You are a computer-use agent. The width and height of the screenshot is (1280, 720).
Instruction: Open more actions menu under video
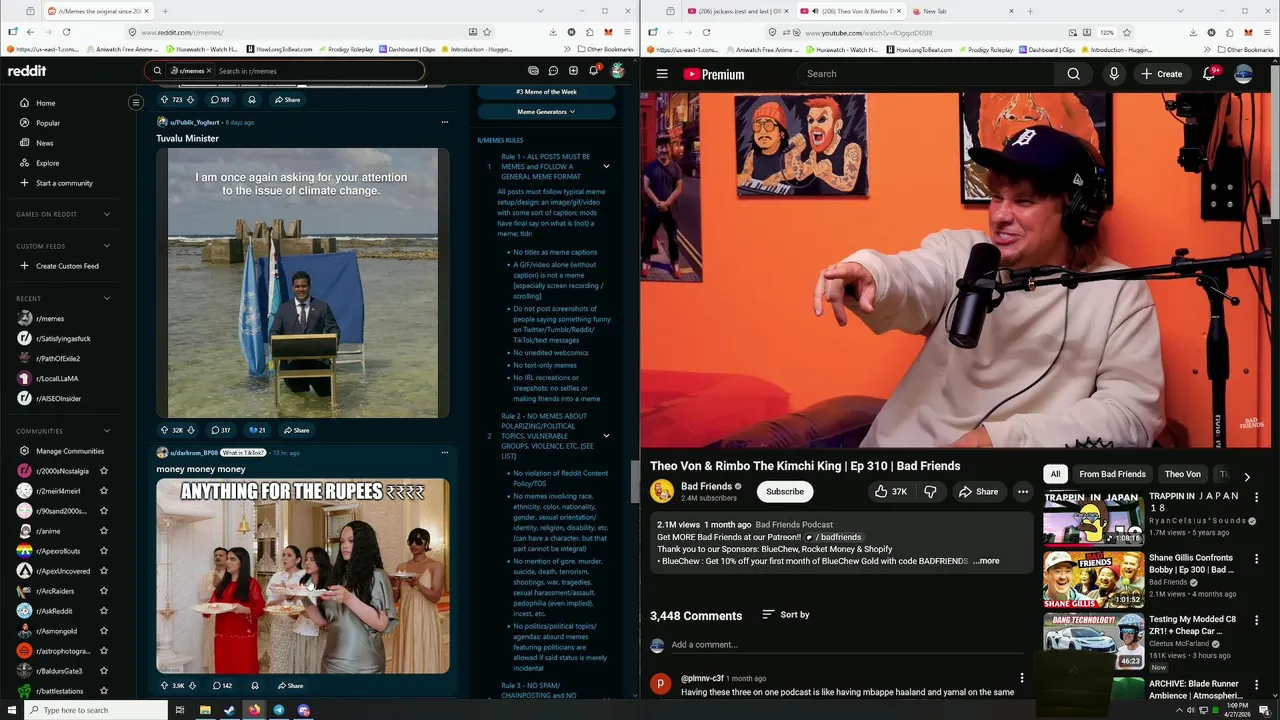tap(1022, 491)
